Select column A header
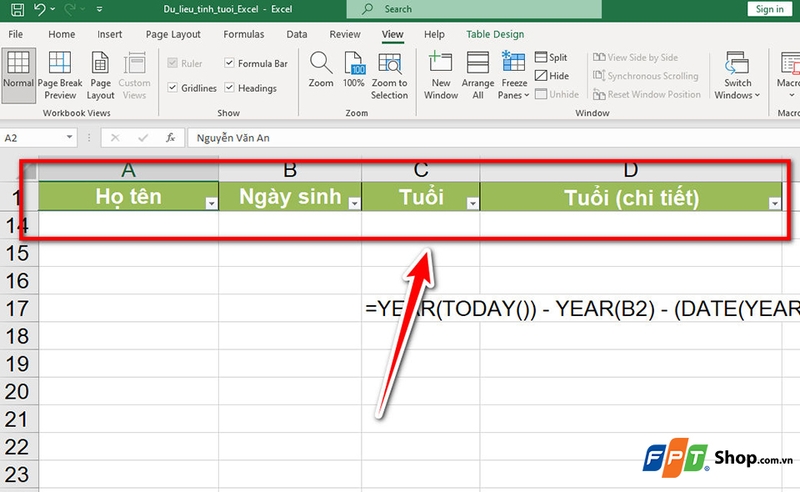This screenshot has width=800, height=492. (x=129, y=169)
